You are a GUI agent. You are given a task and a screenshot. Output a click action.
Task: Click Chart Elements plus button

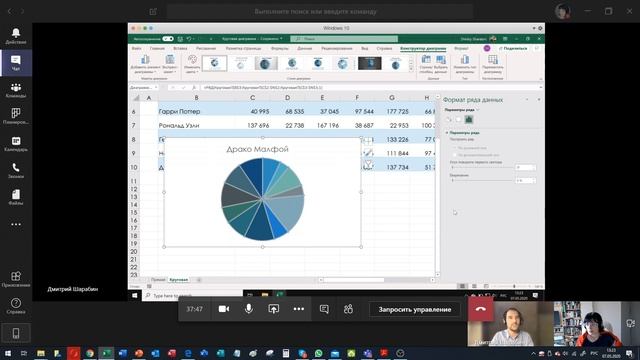pyautogui.click(x=368, y=141)
